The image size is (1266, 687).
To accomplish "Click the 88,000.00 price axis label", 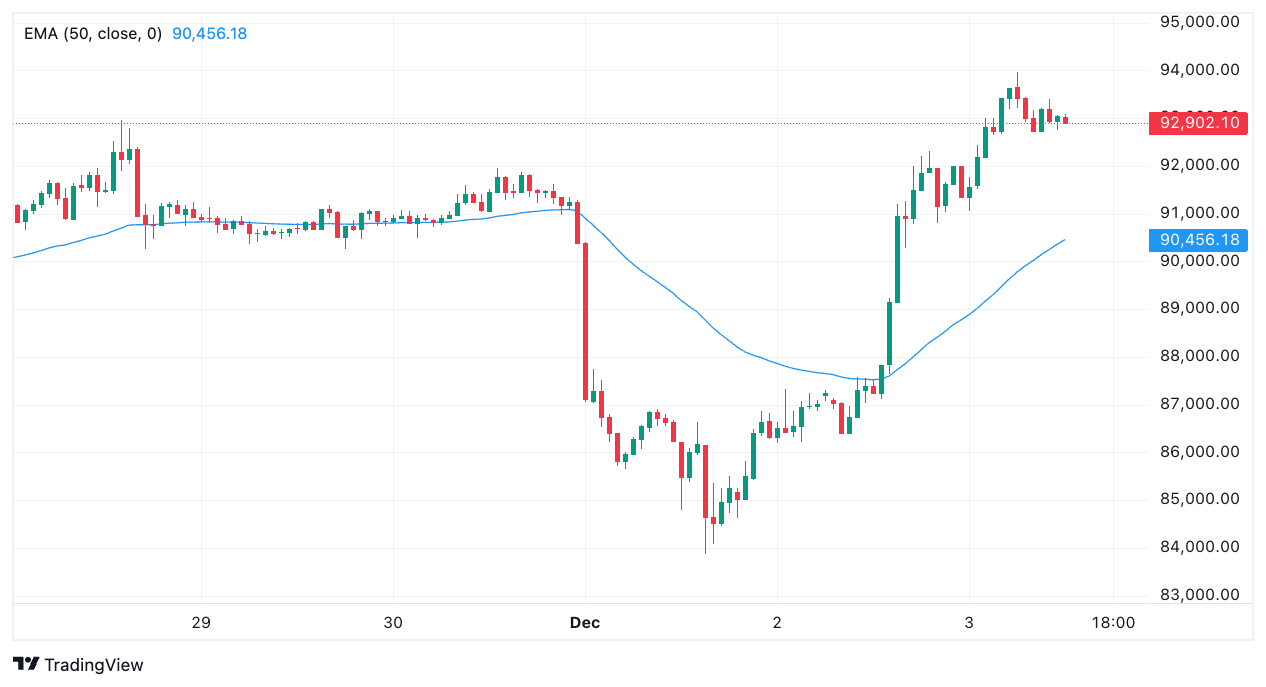I will click(x=1199, y=356).
